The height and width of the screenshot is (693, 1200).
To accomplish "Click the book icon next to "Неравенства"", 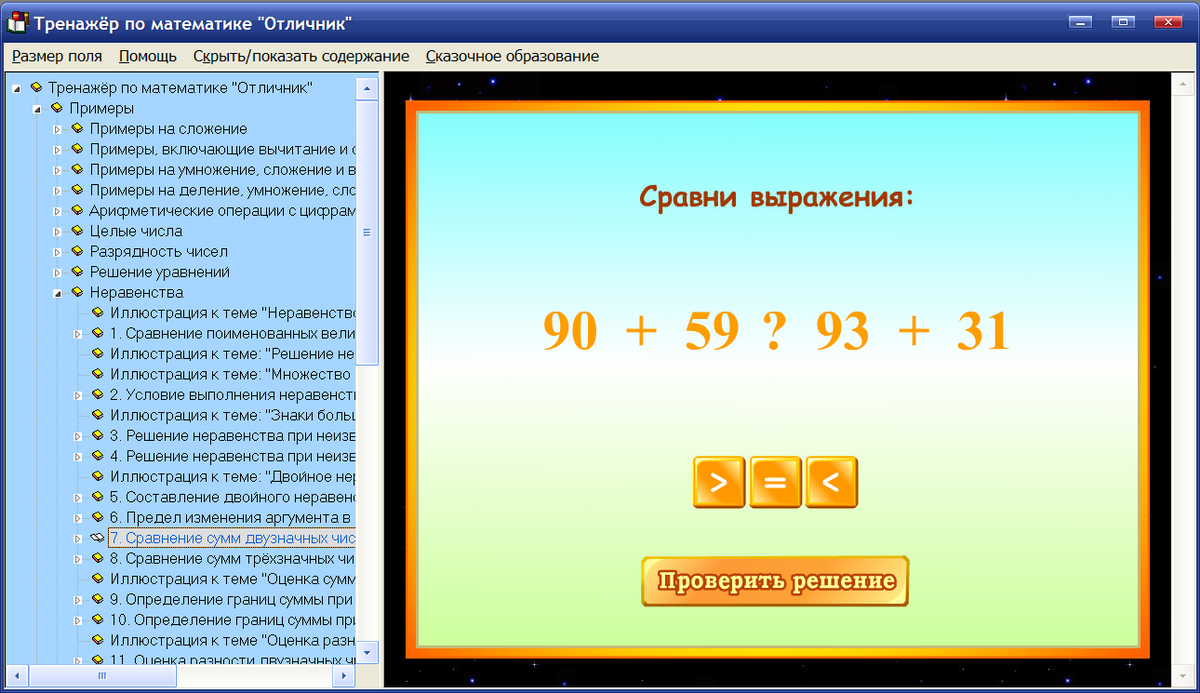I will pos(78,292).
